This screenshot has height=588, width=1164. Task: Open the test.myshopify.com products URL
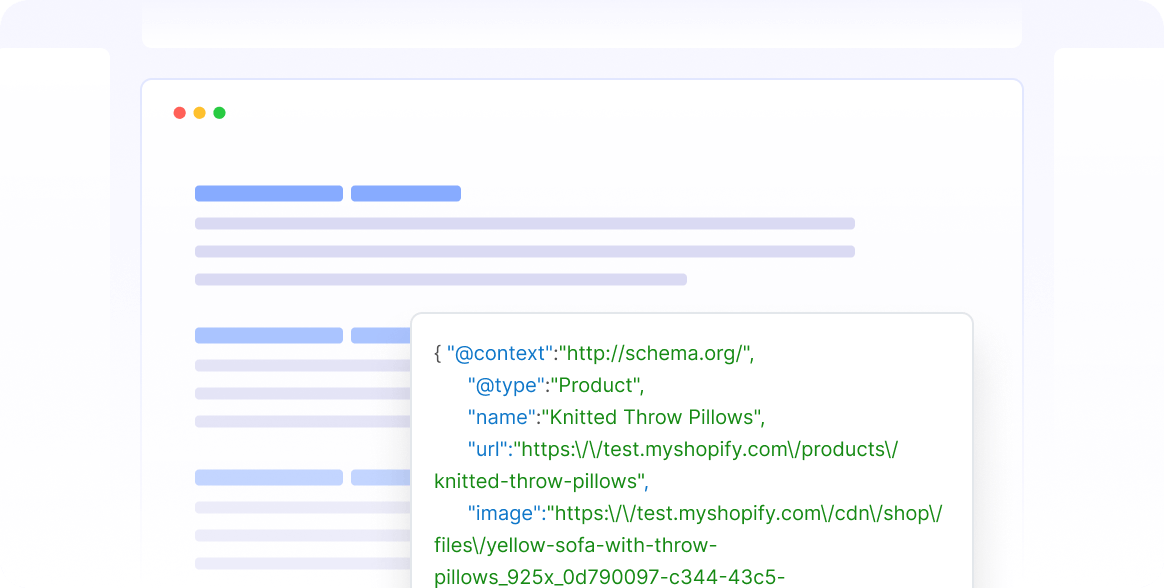[x=705, y=449]
